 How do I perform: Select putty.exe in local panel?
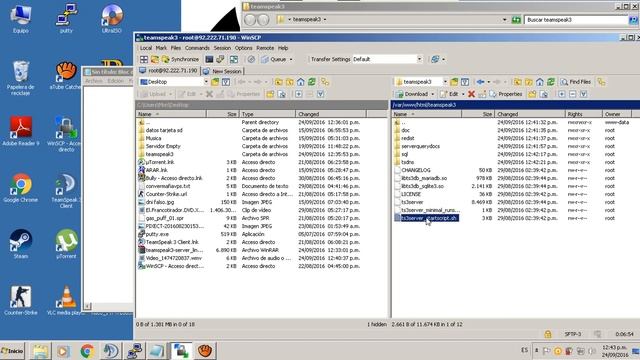point(157,234)
